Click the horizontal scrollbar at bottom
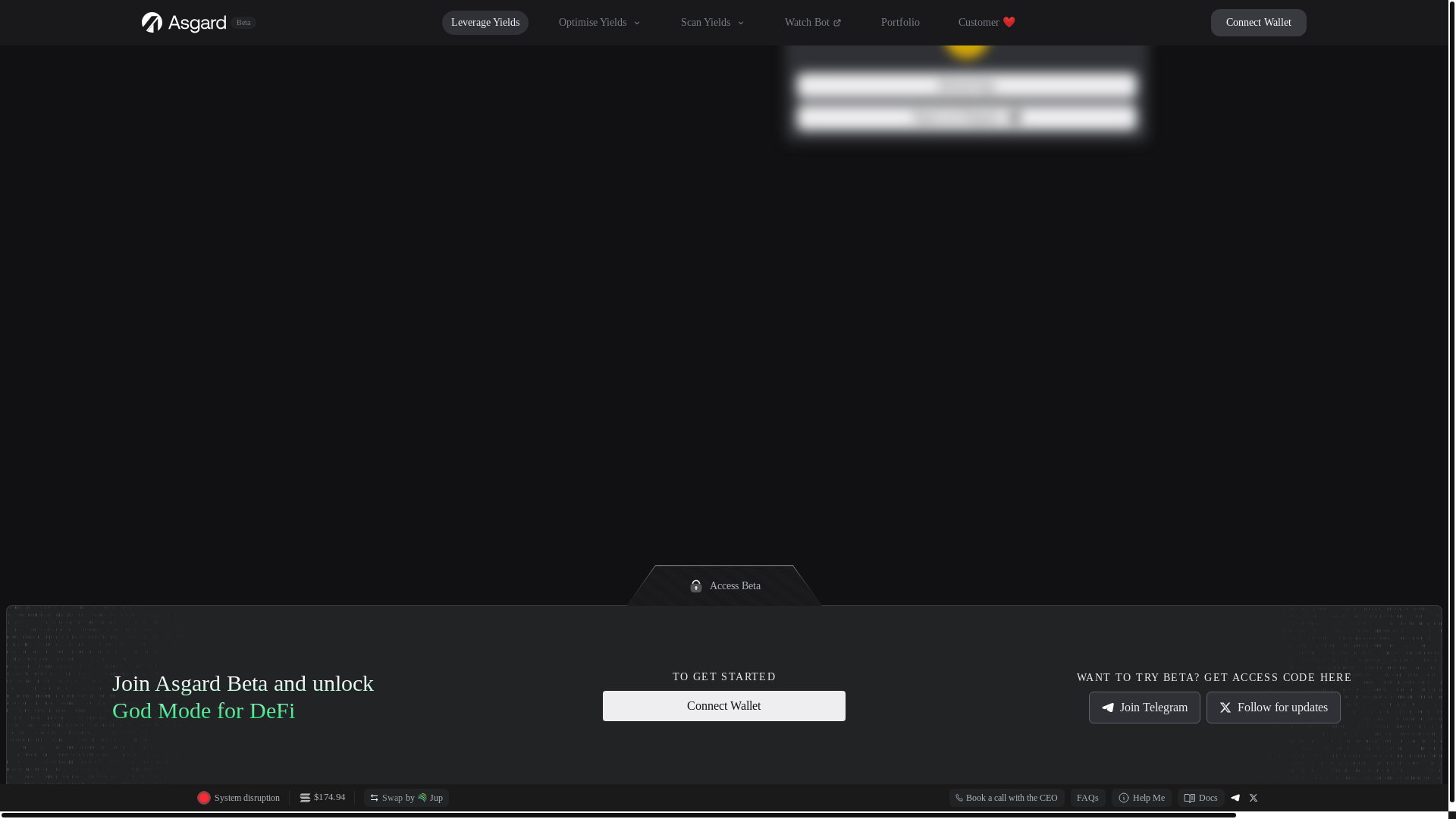Screen dimensions: 1456x819 (x=618, y=815)
